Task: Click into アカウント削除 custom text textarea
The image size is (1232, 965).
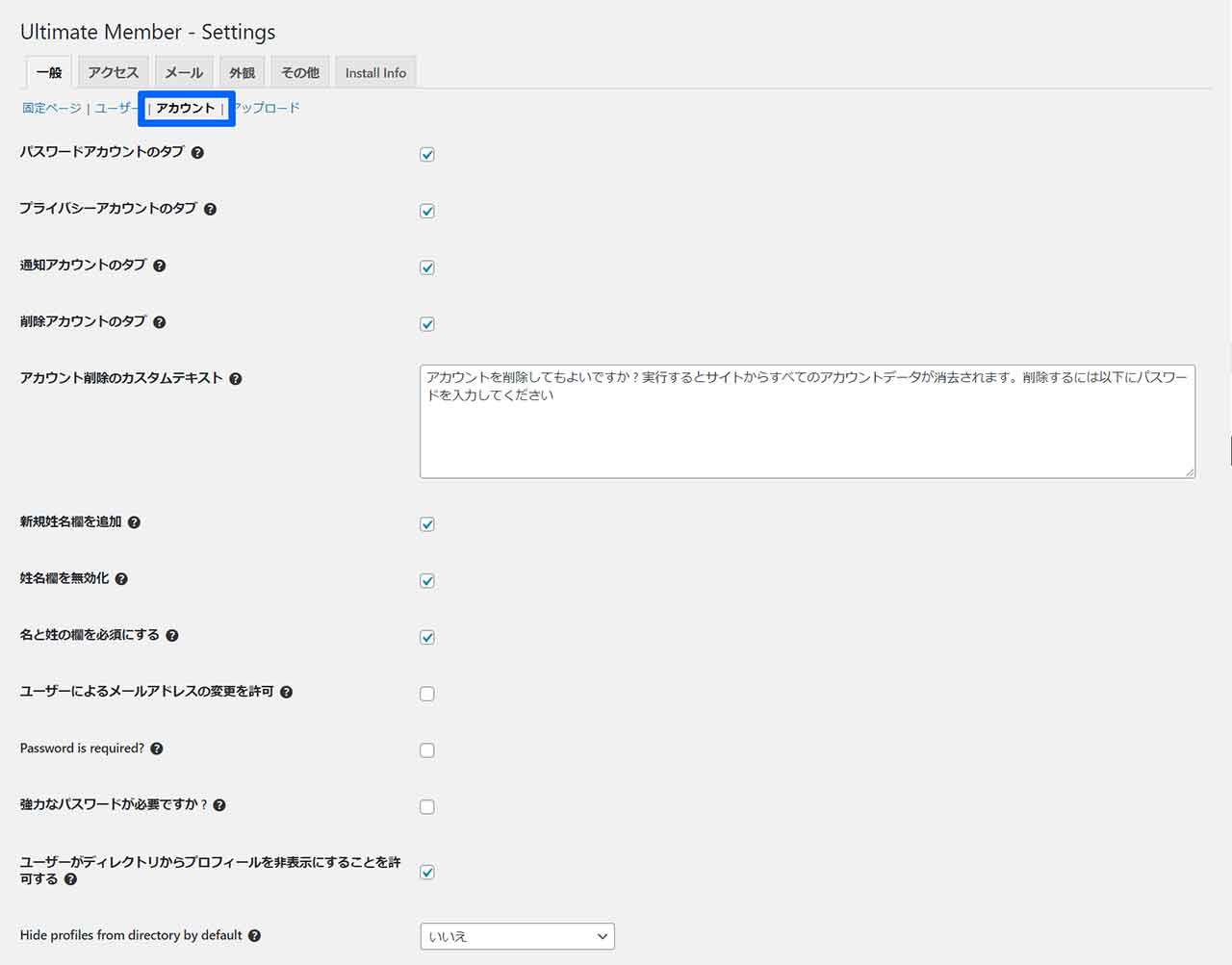Action: (808, 421)
